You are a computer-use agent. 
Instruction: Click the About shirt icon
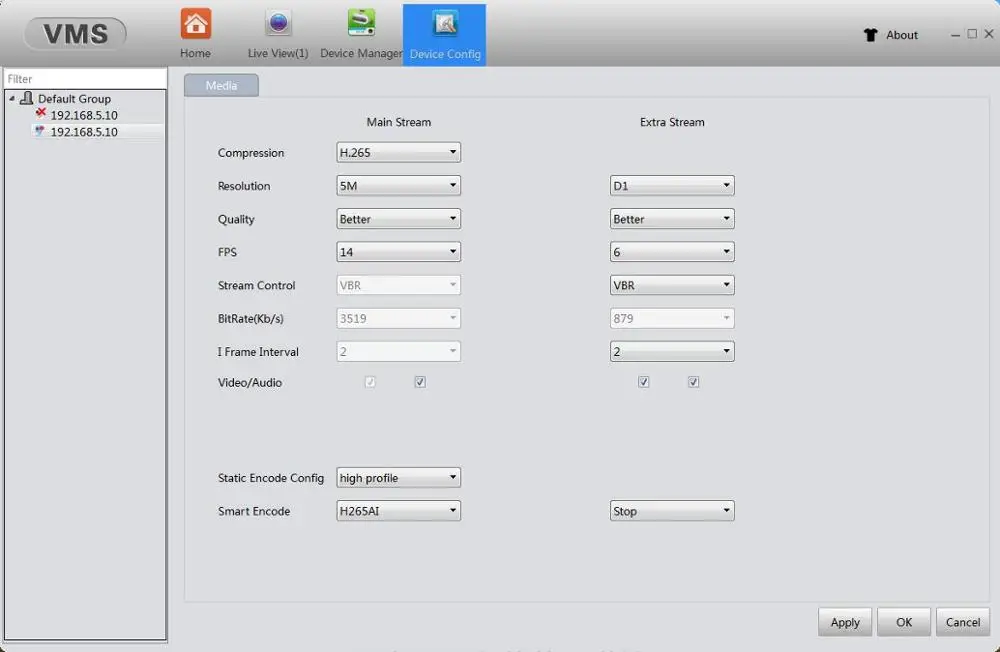click(x=871, y=35)
